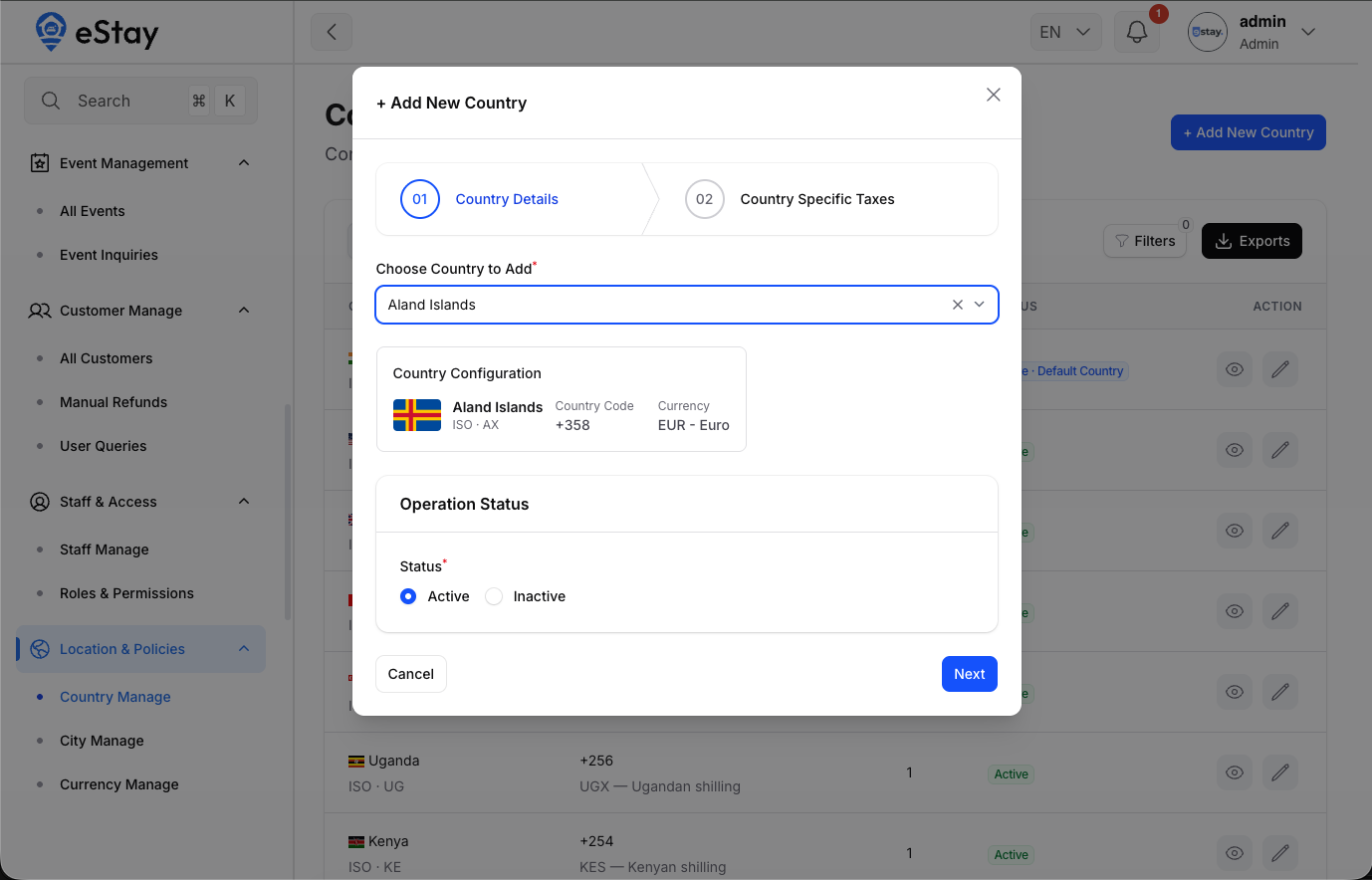Click the Event Management calendar icon

pos(40,163)
